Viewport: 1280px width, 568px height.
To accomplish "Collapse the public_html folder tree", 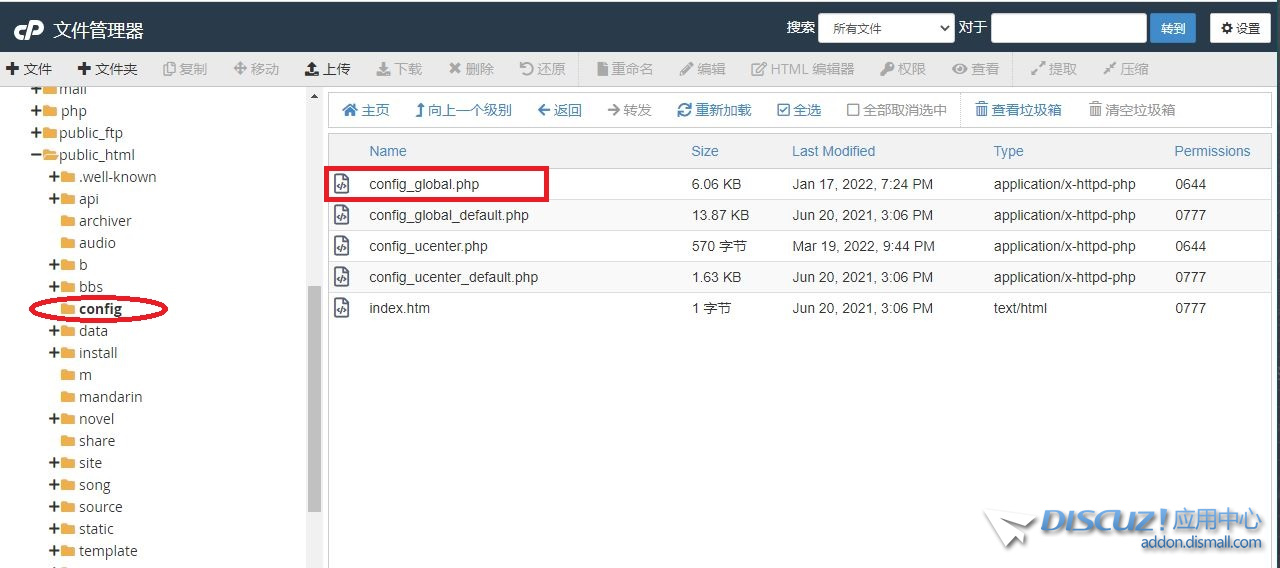I will [x=37, y=155].
